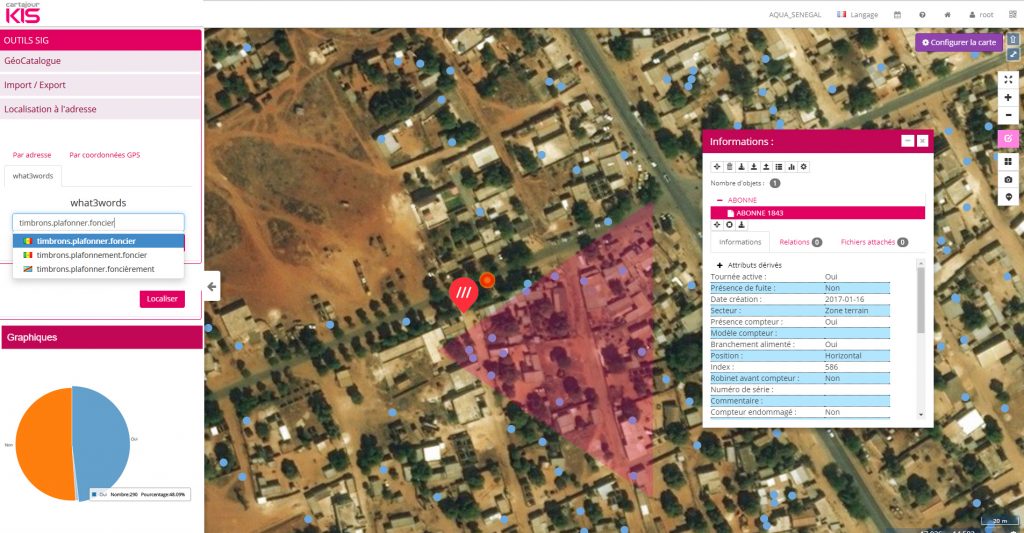The height and width of the screenshot is (533, 1024).
Task: Open the calendar icon in top bar
Action: pos(897,15)
